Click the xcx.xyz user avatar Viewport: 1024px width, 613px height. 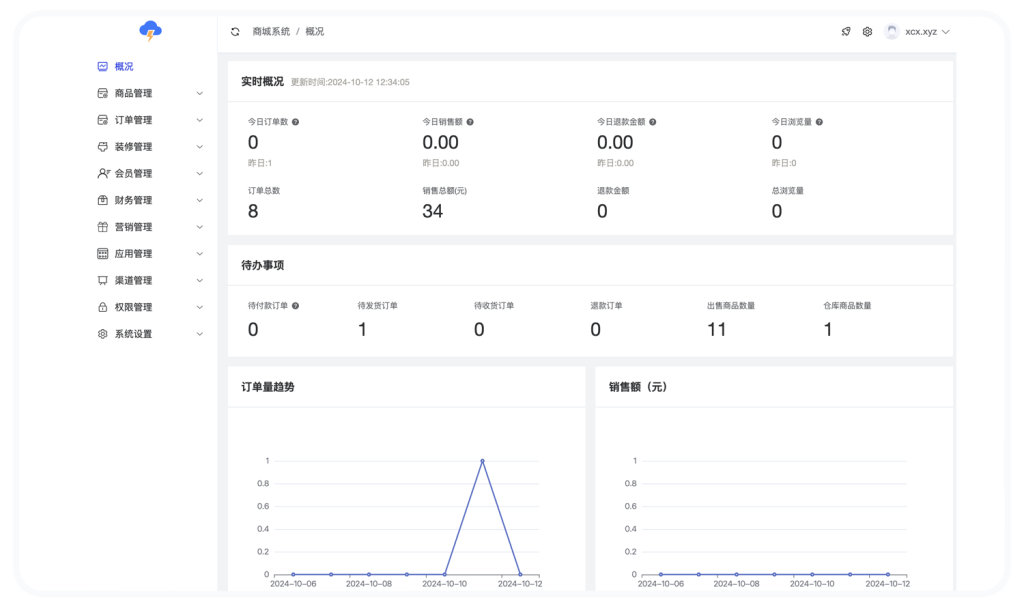click(891, 31)
